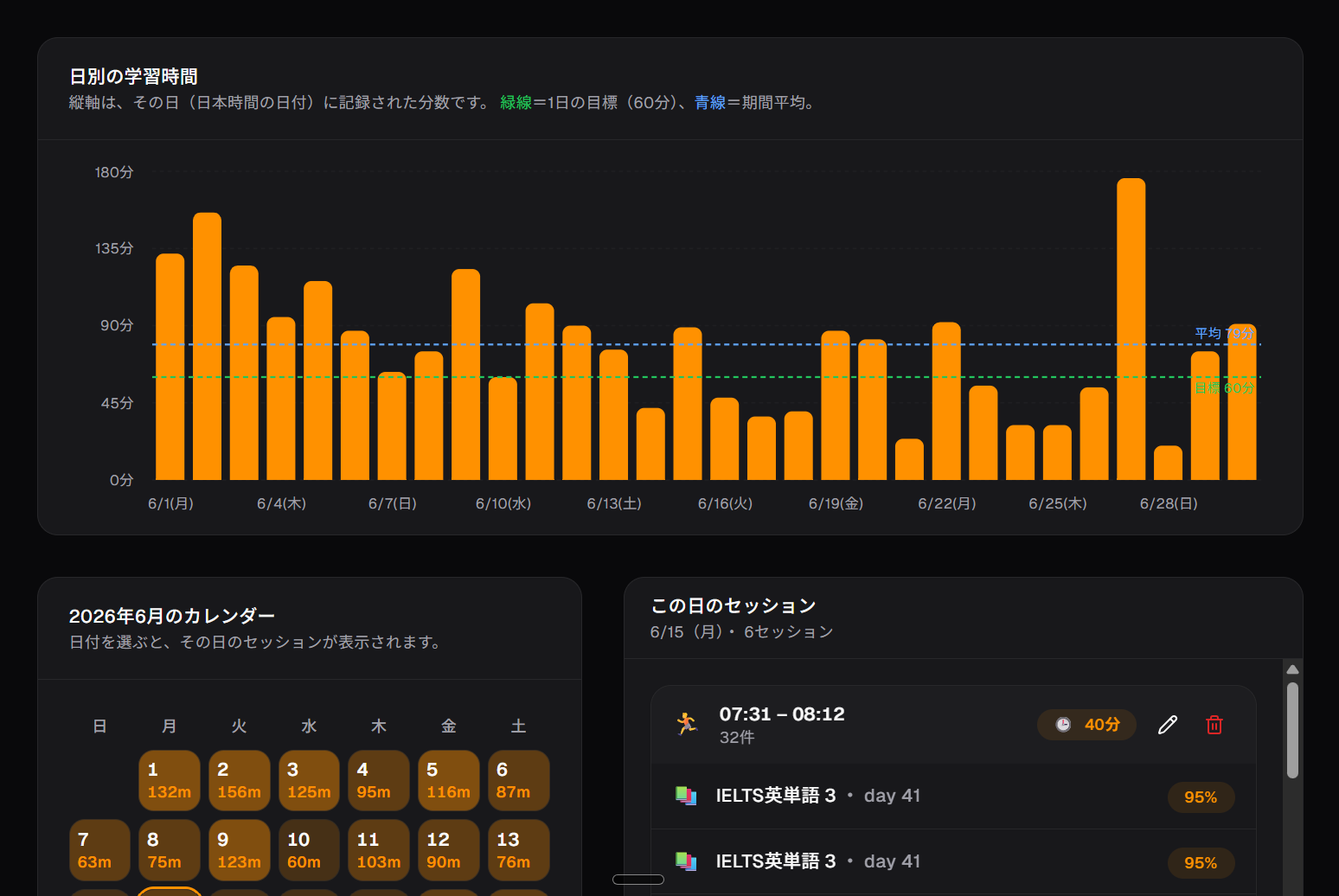Select June 8 with 75m in calendar
Image resolution: width=1339 pixels, height=896 pixels.
(170, 850)
